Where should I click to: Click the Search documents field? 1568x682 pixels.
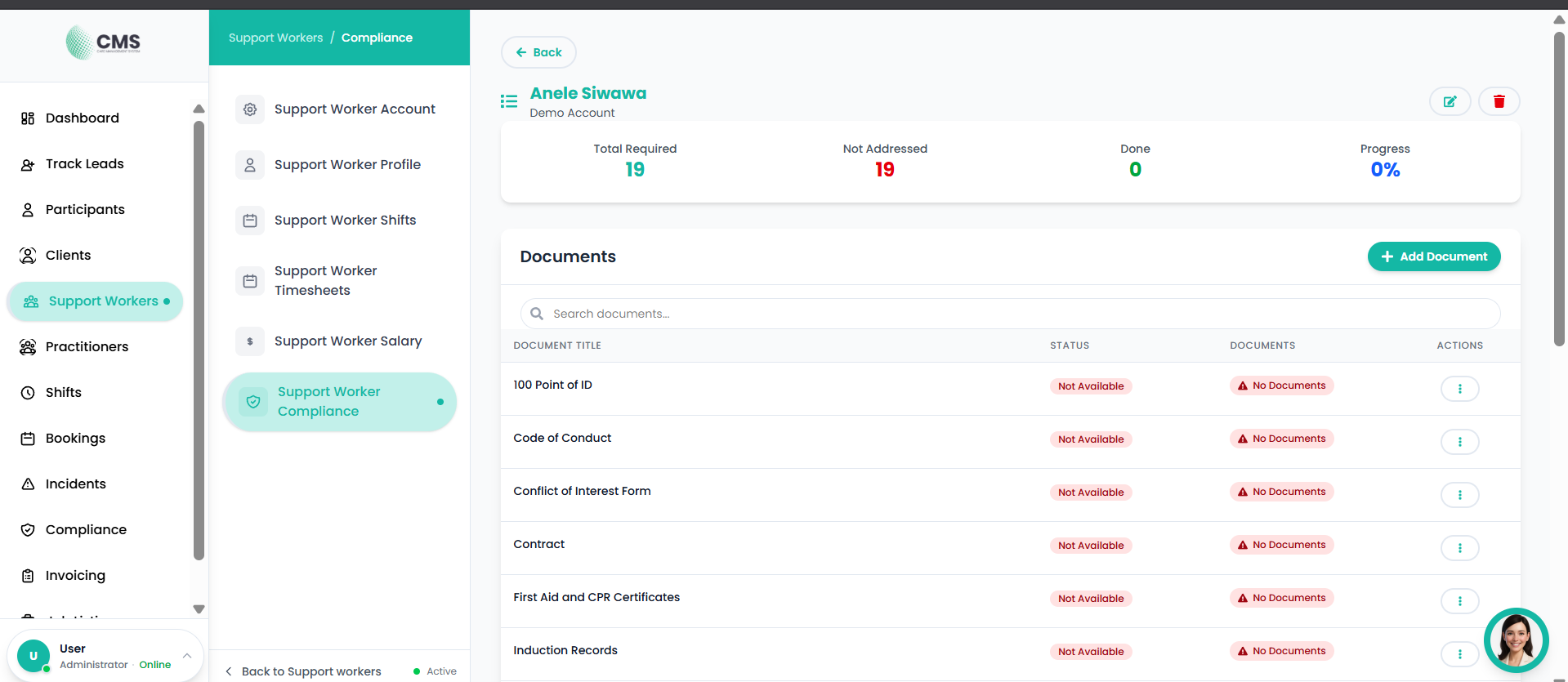pyautogui.click(x=1010, y=314)
